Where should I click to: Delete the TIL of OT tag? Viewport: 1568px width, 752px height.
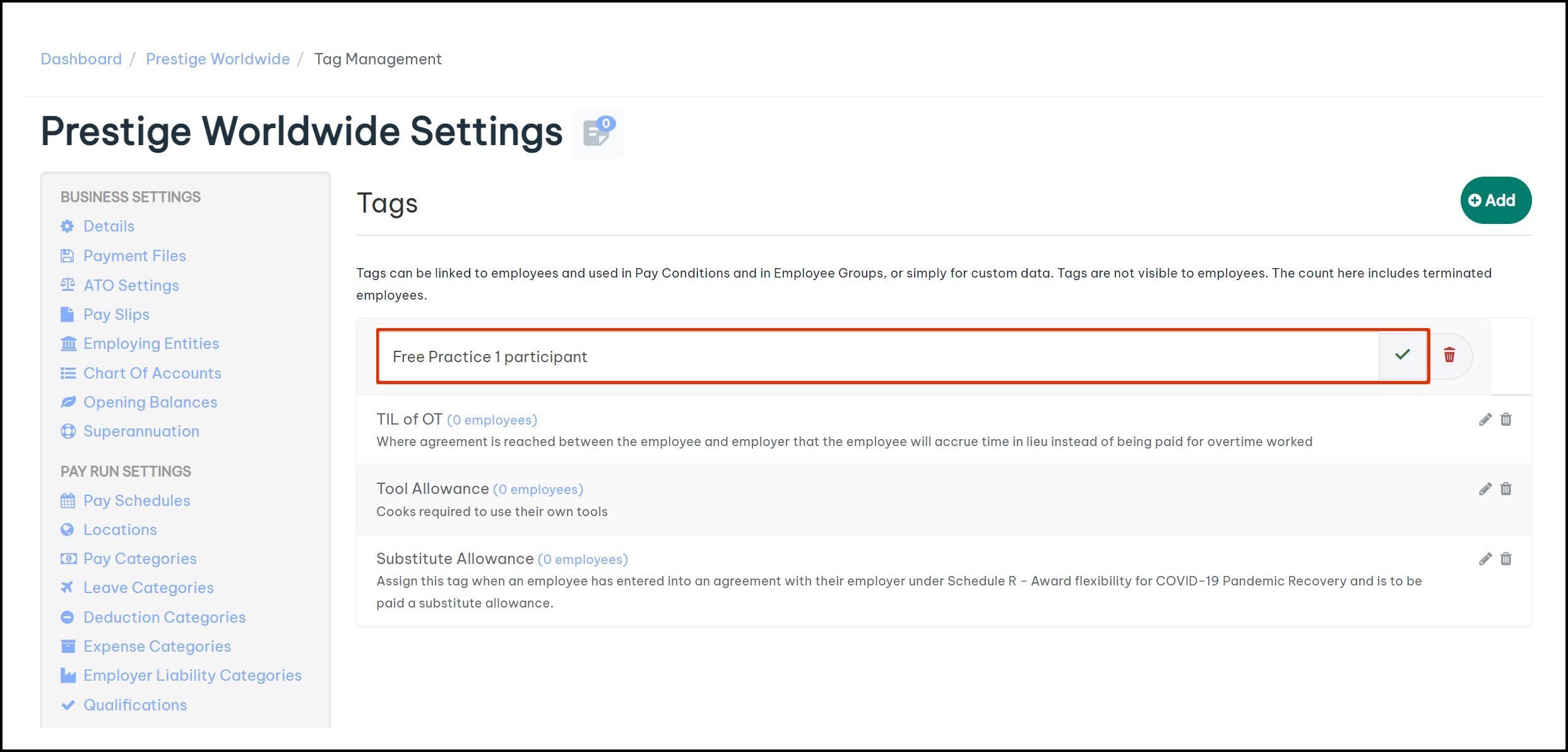1506,420
